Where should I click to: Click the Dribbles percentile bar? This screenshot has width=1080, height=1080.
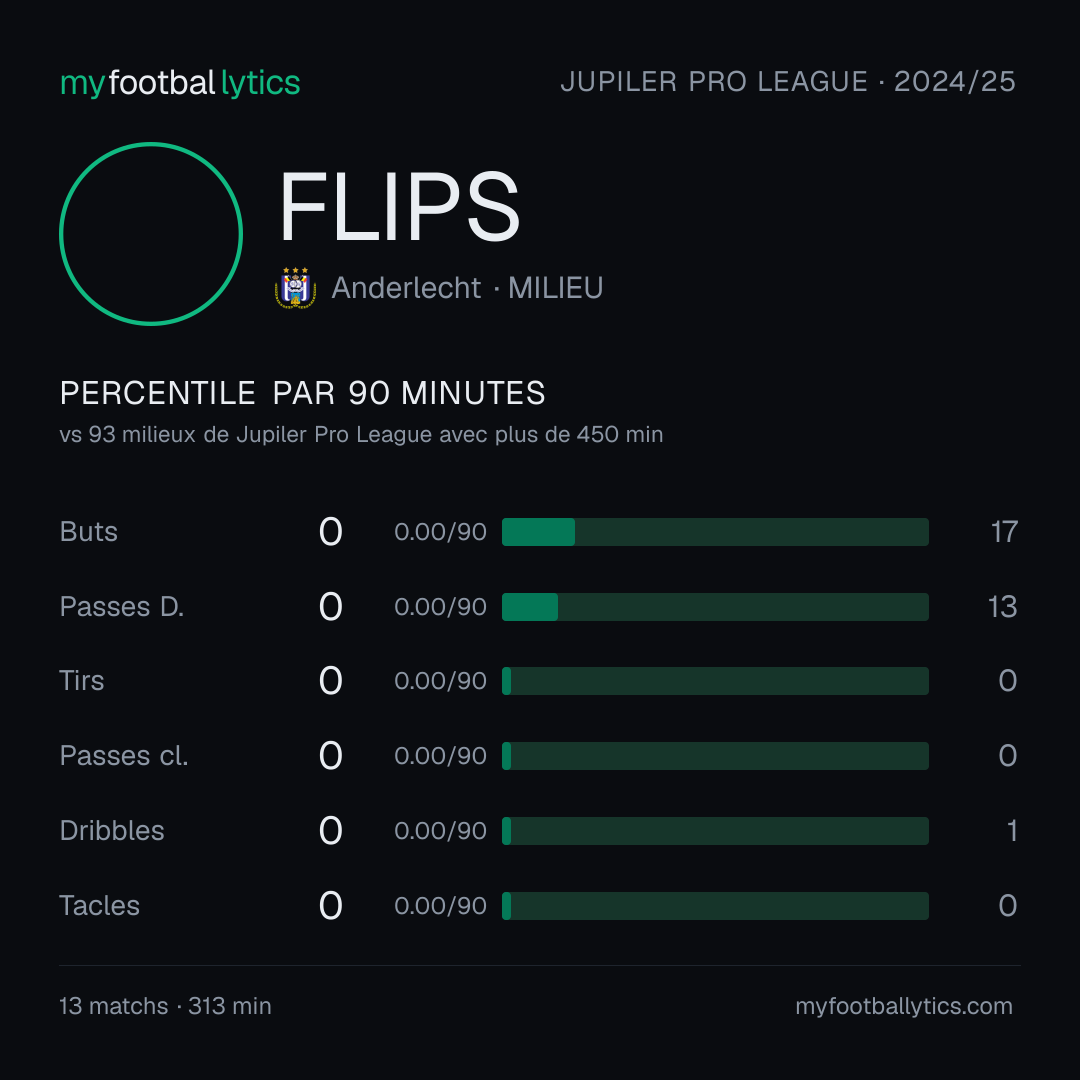point(715,831)
